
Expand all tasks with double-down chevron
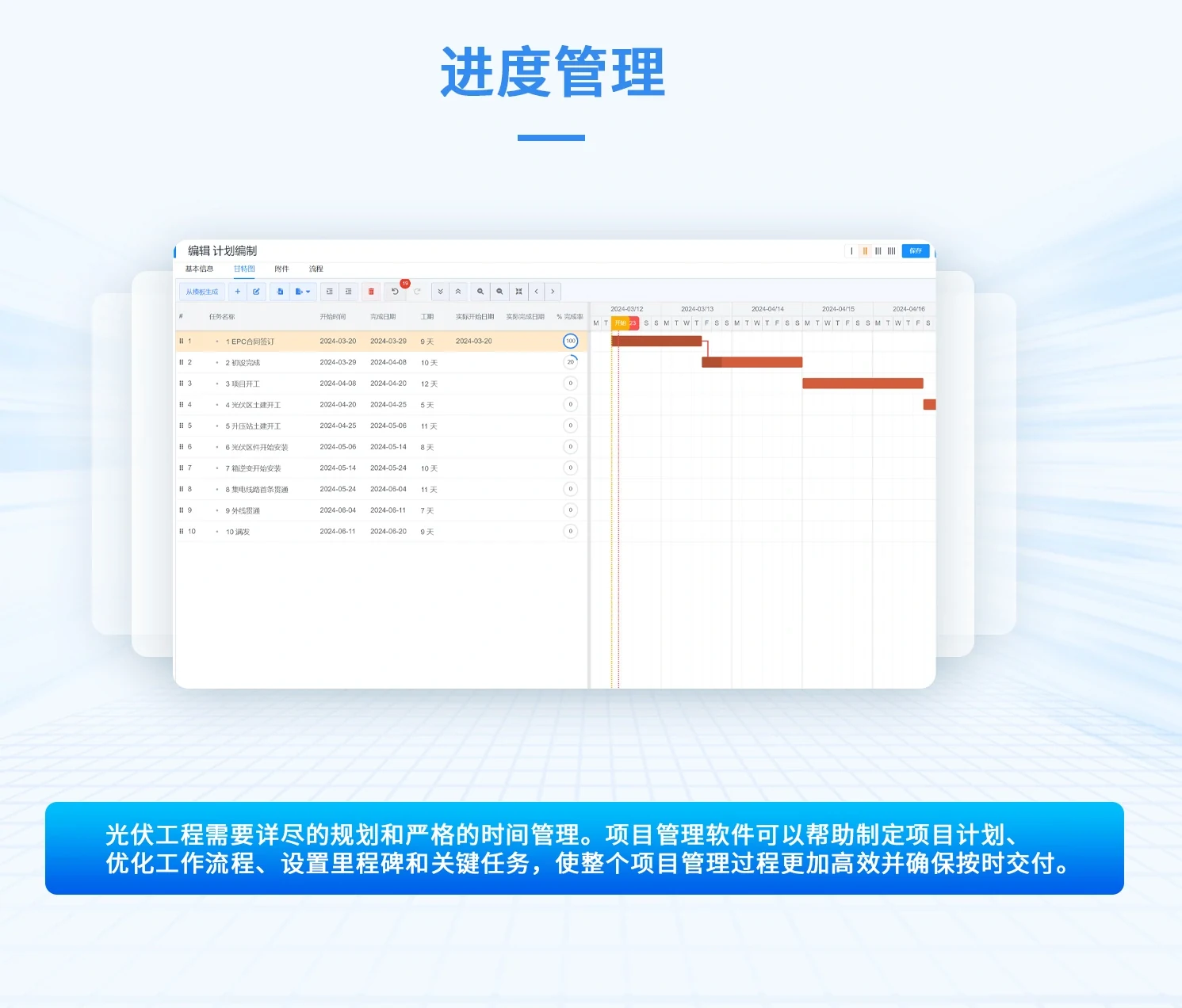(x=440, y=292)
